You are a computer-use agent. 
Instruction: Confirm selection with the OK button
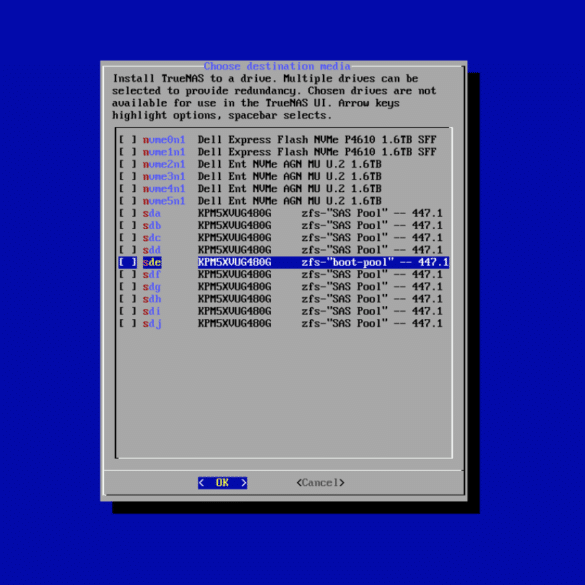[x=222, y=483]
